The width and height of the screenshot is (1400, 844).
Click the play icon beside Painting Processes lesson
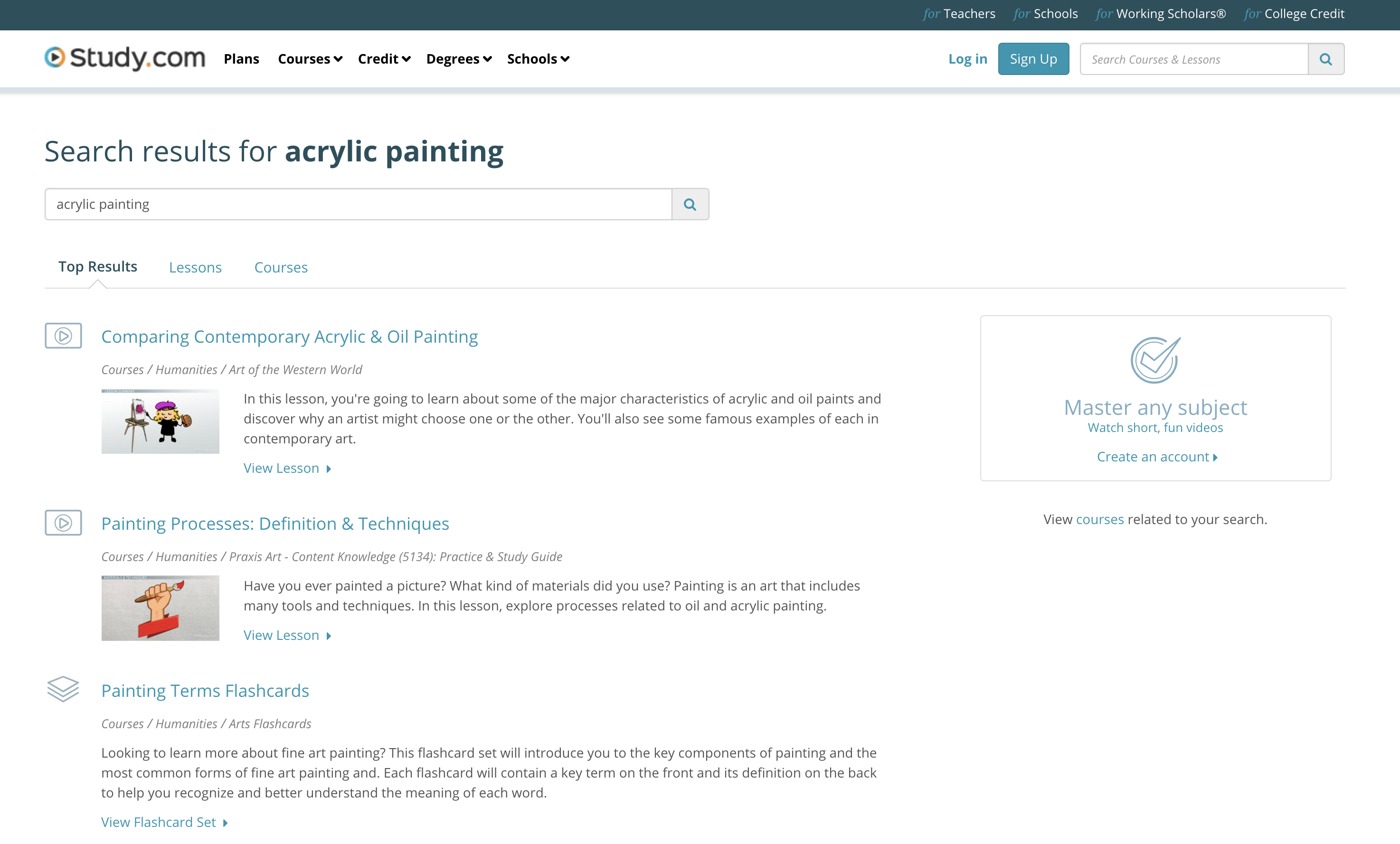pyautogui.click(x=63, y=523)
